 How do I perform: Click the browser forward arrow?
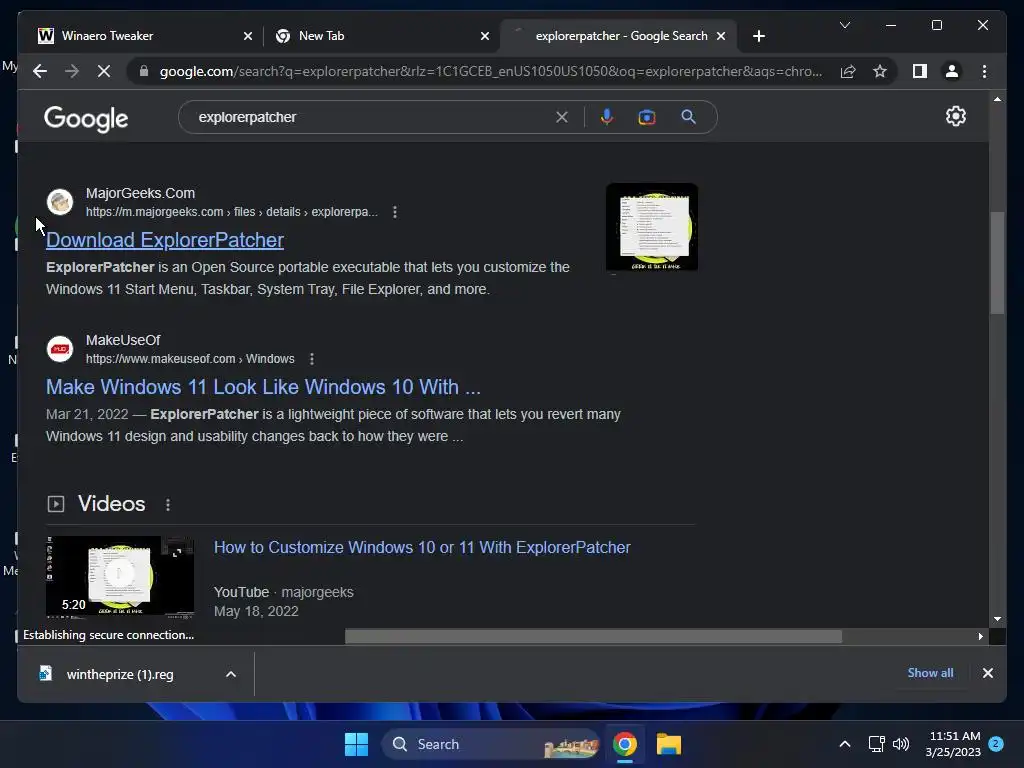click(72, 71)
